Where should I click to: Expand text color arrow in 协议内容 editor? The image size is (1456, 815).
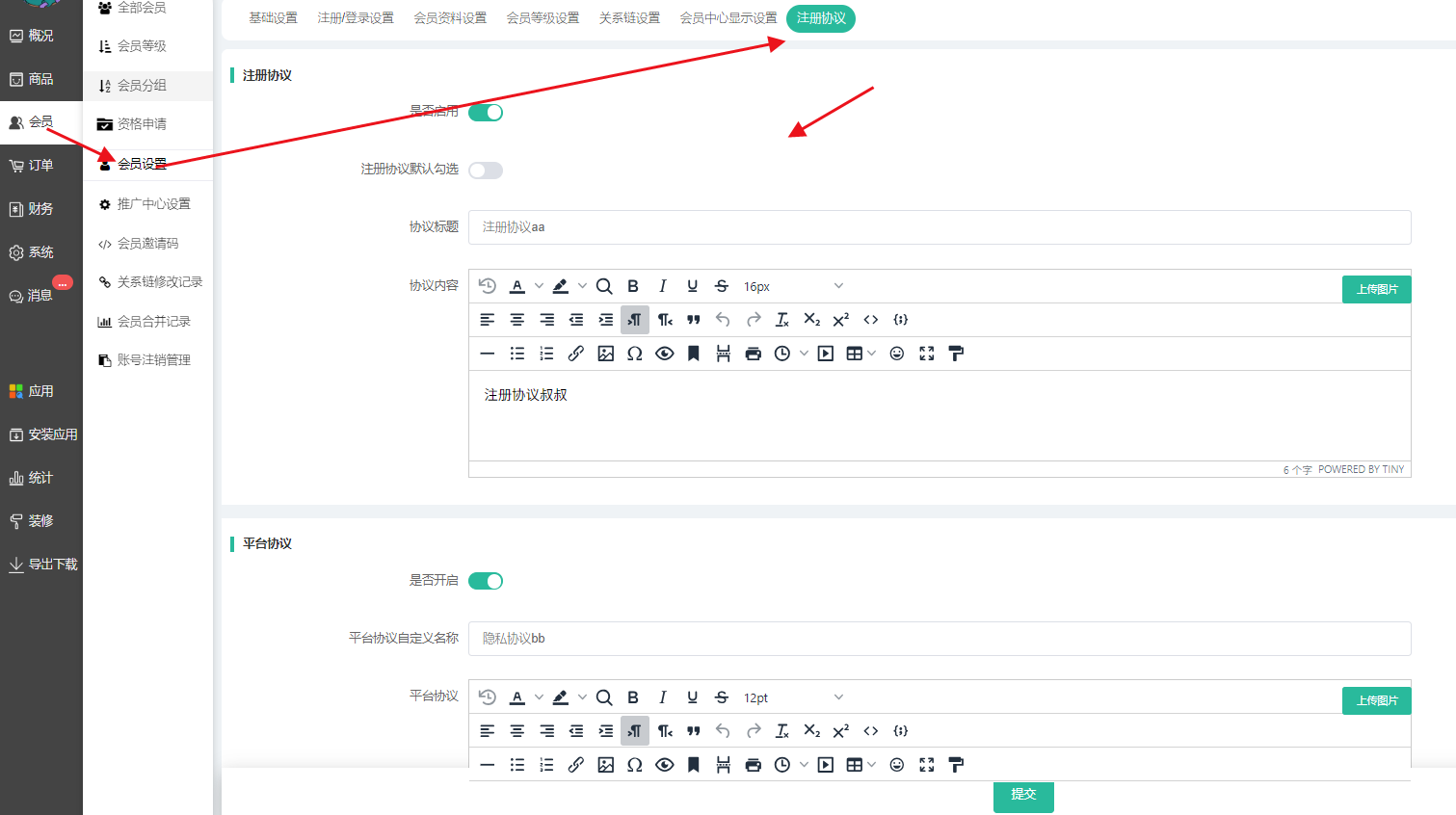pos(539,286)
